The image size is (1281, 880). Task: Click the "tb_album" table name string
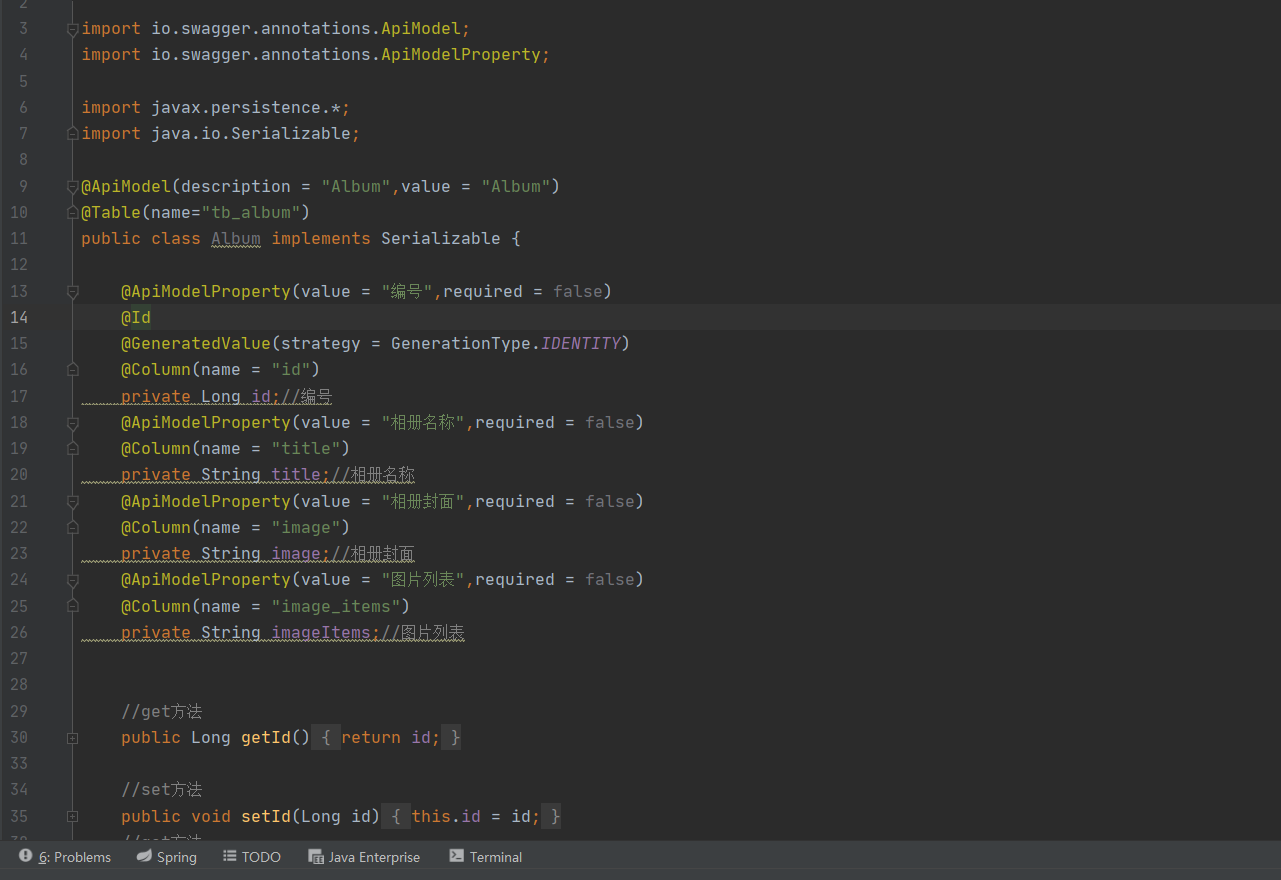(x=251, y=212)
